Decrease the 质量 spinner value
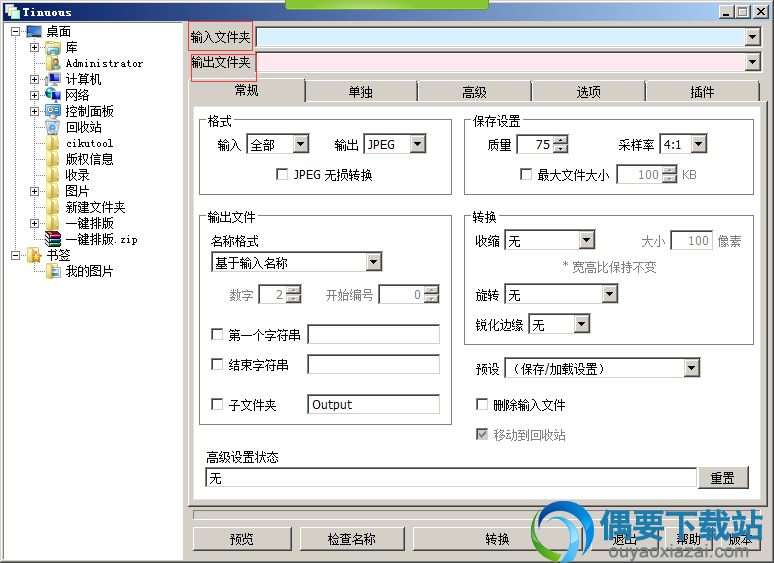Image resolution: width=774 pixels, height=563 pixels. (x=560, y=149)
